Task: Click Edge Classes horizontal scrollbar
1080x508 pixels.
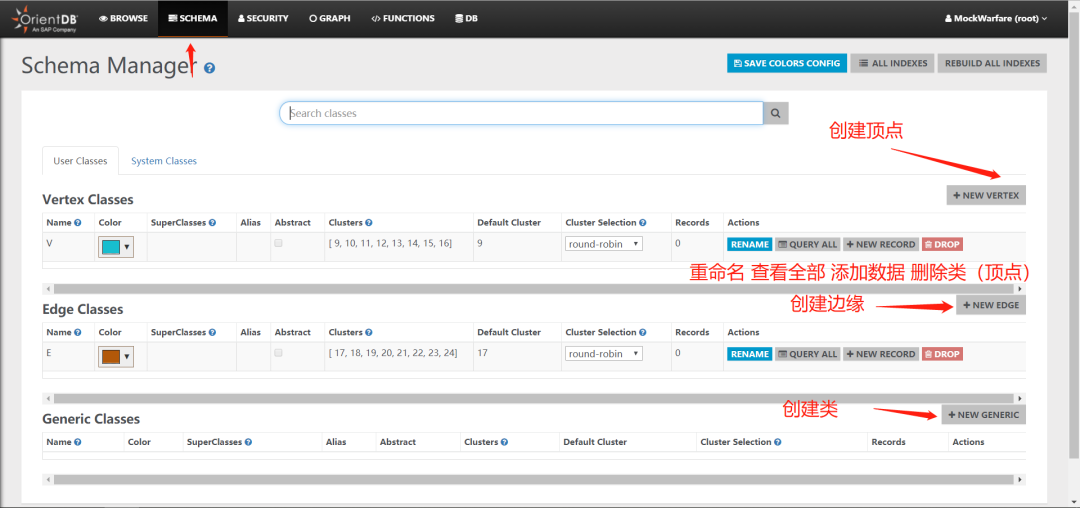Action: click(x=534, y=399)
